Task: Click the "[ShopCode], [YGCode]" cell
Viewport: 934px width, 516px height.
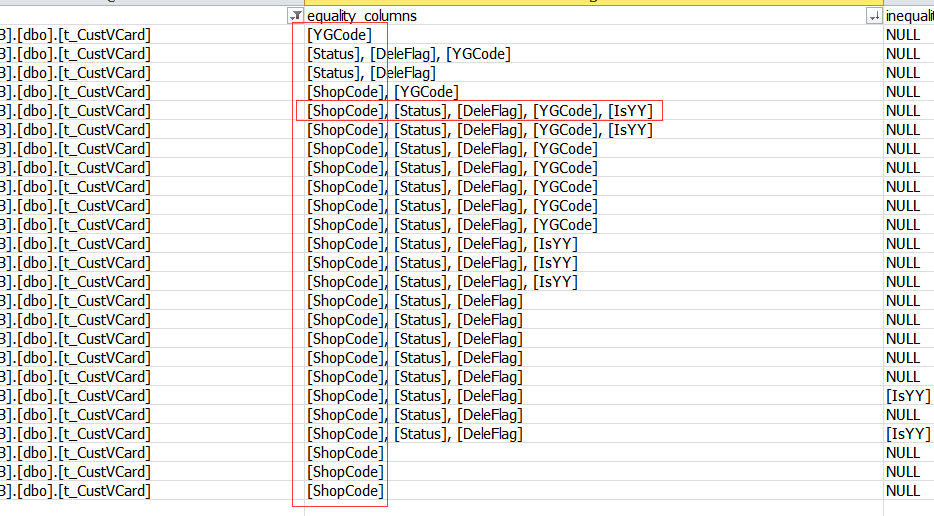Action: pos(382,92)
